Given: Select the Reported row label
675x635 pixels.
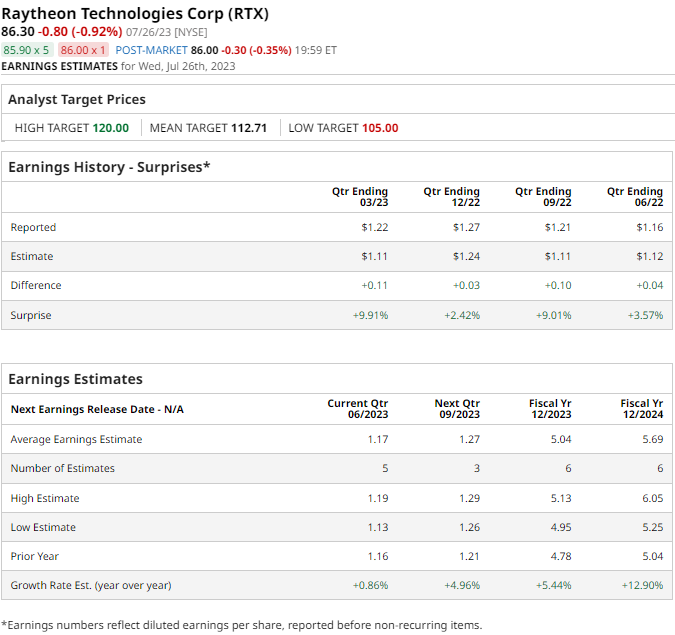Looking at the screenshot, I should tap(33, 227).
